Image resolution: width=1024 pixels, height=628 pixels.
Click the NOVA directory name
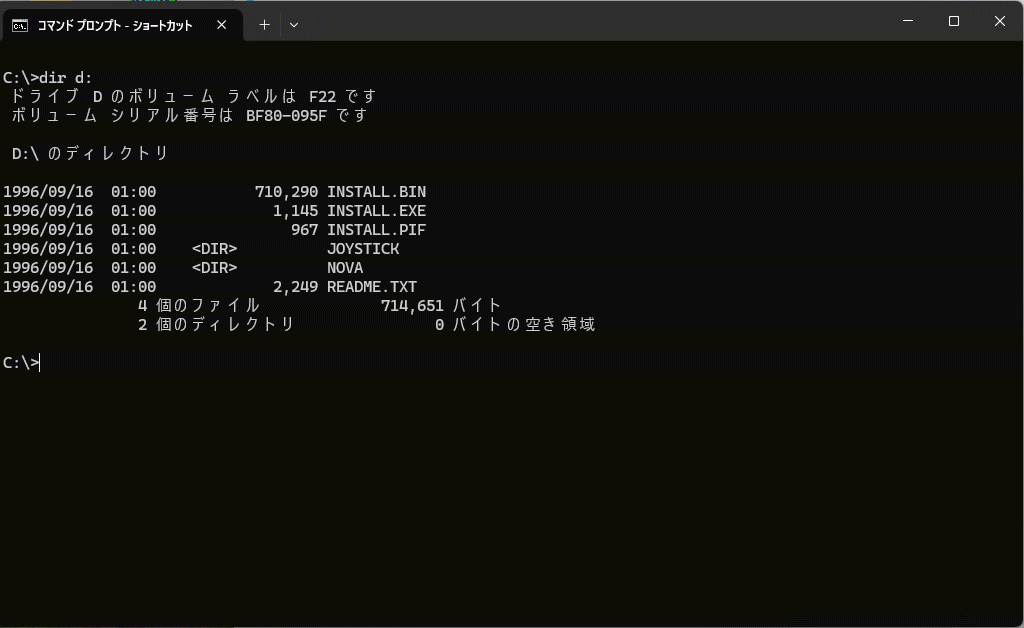point(345,268)
